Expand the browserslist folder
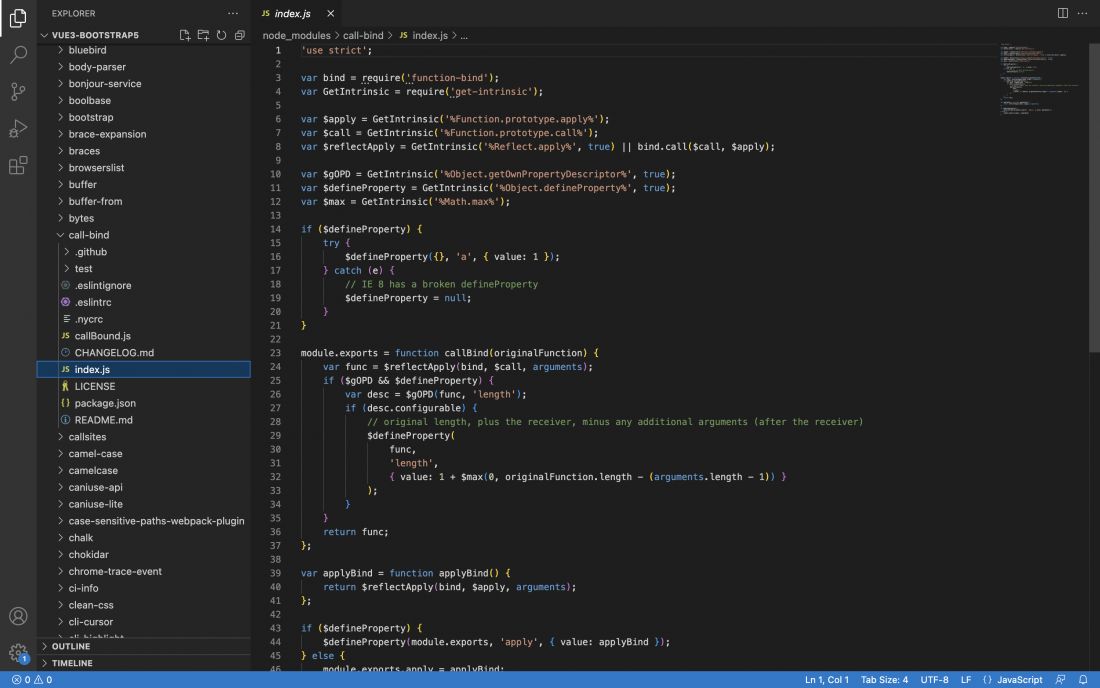Screen dimensions: 1100x688 [143, 168]
